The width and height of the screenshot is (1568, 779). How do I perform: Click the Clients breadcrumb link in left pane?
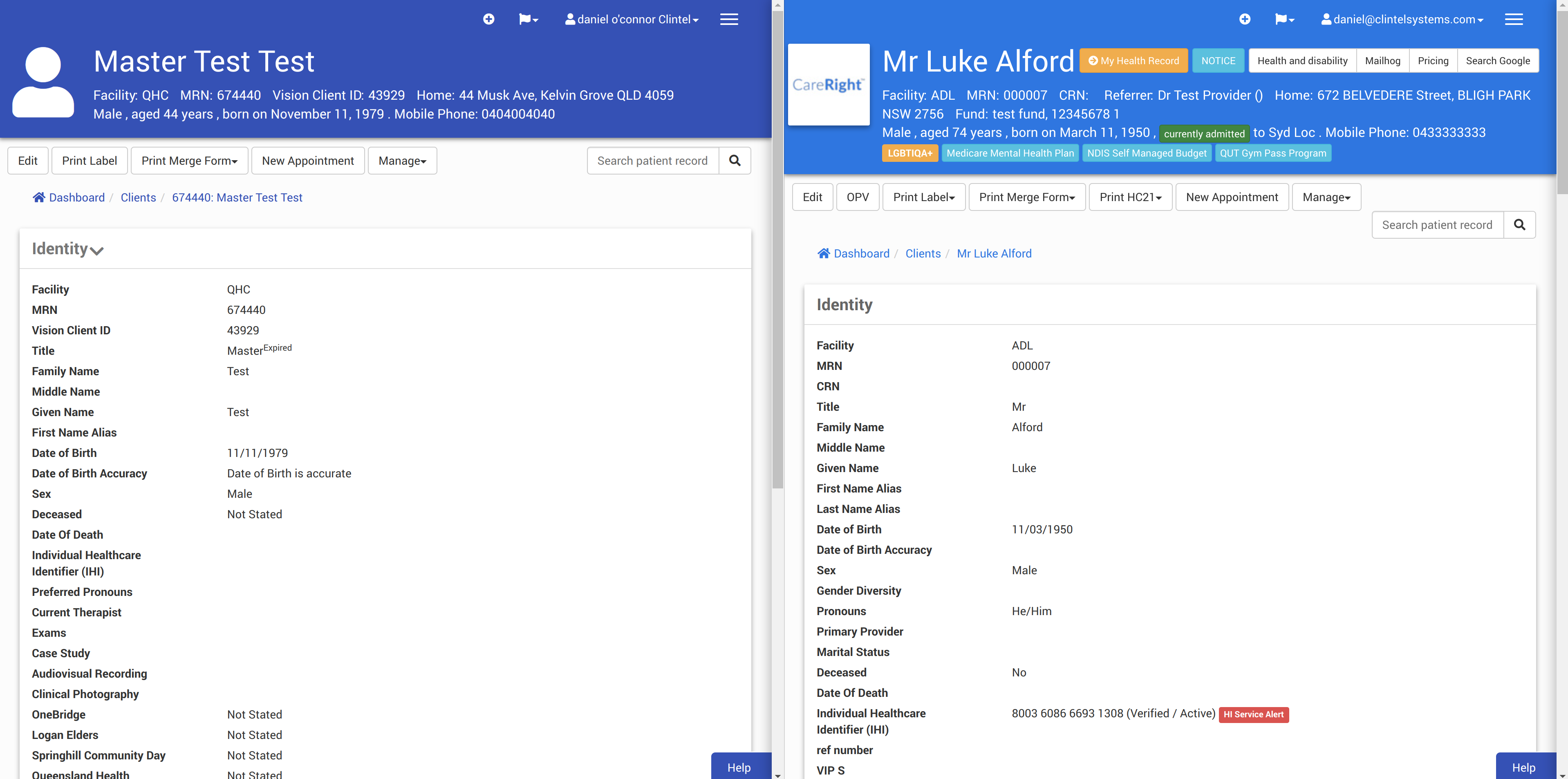(138, 198)
